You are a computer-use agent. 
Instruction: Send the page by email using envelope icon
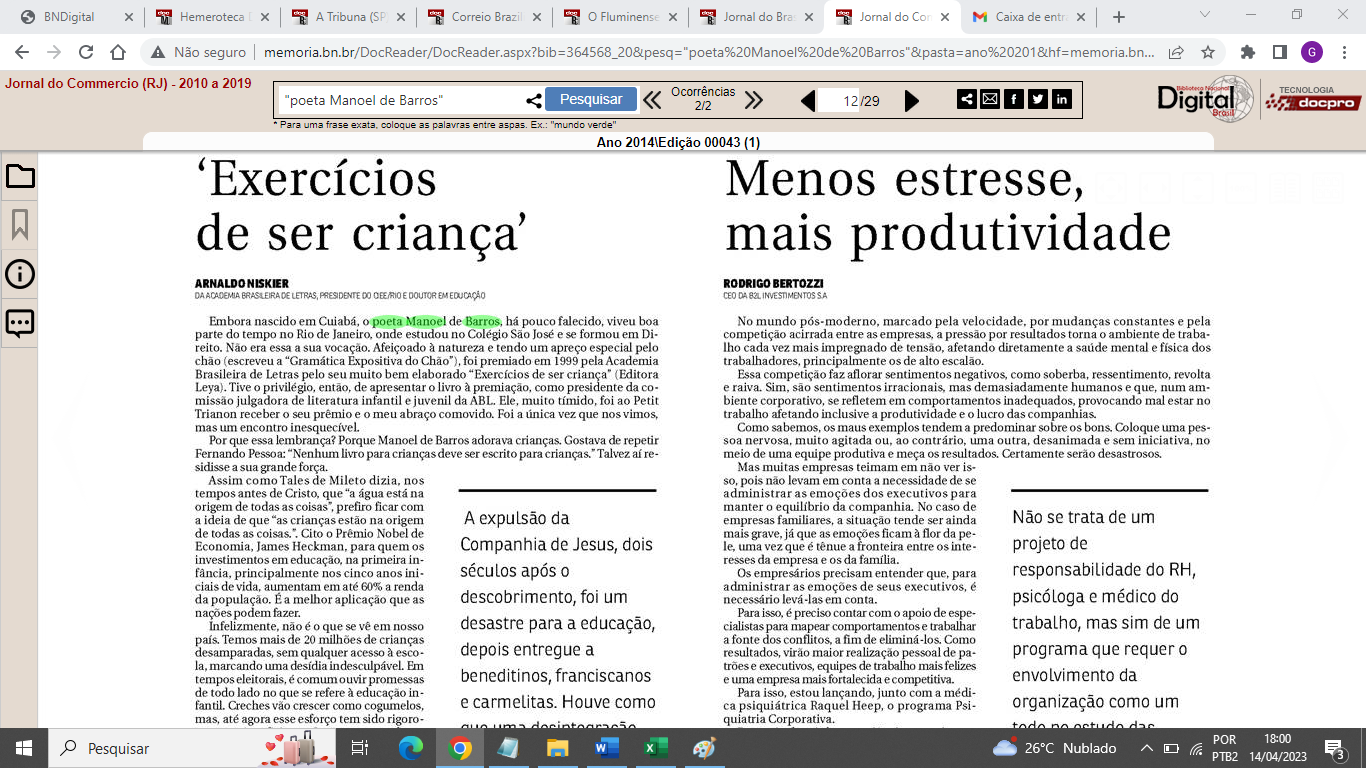click(990, 99)
